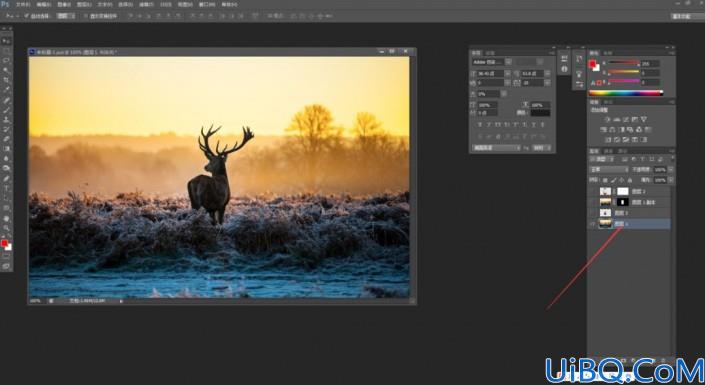Select the Crop tool

coord(6,80)
